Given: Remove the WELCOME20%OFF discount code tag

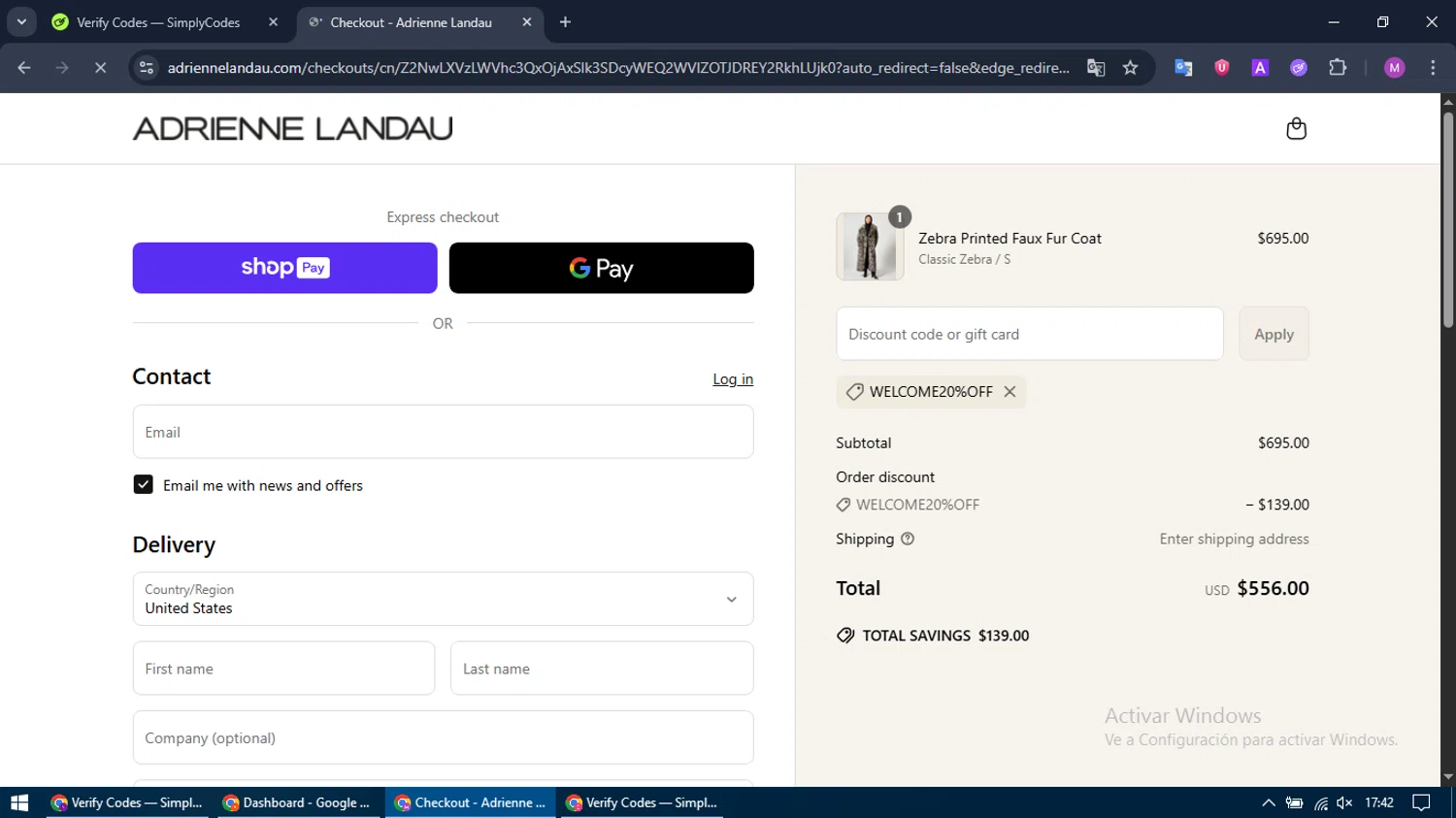Looking at the screenshot, I should (x=1009, y=392).
